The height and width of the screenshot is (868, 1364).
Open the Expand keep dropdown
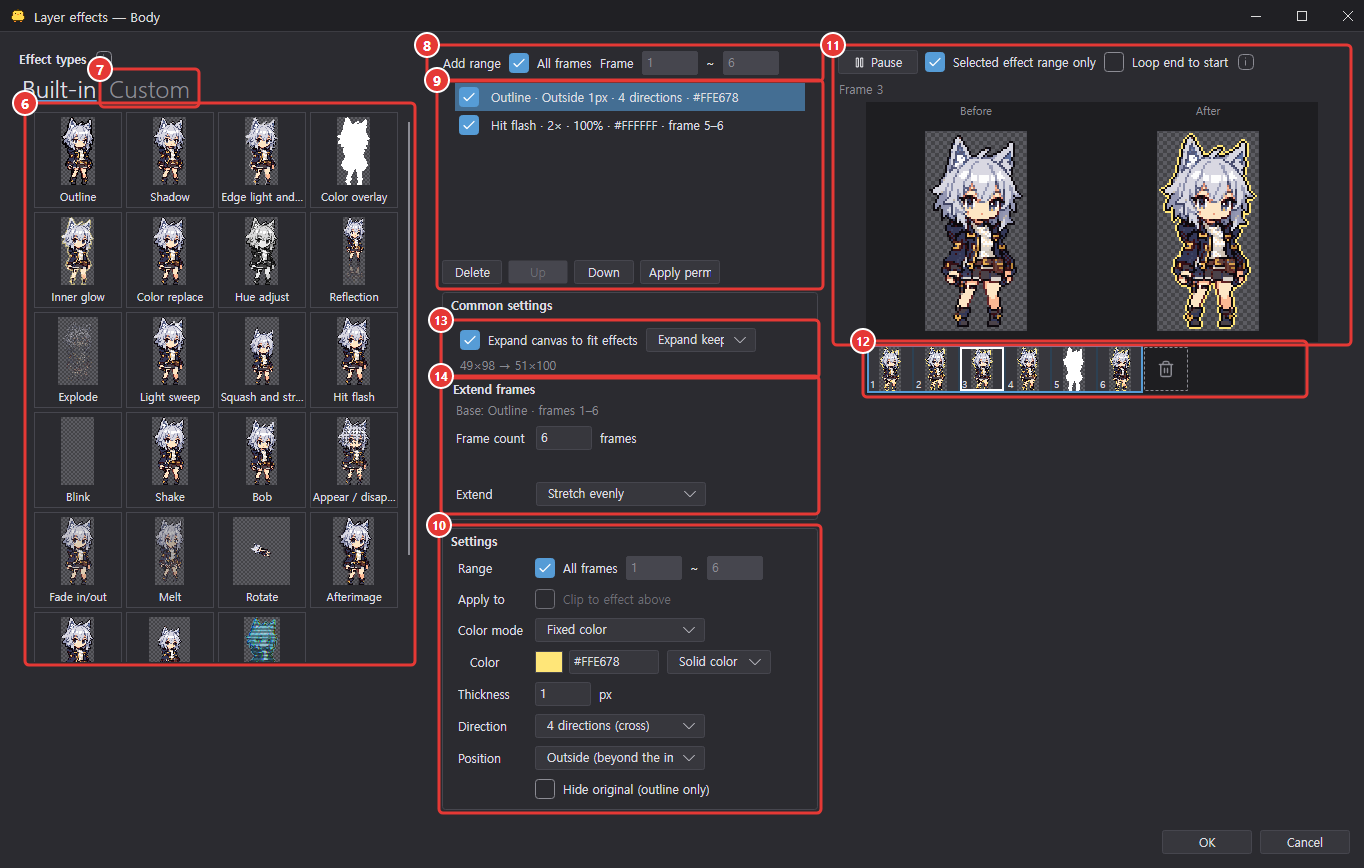coord(701,340)
